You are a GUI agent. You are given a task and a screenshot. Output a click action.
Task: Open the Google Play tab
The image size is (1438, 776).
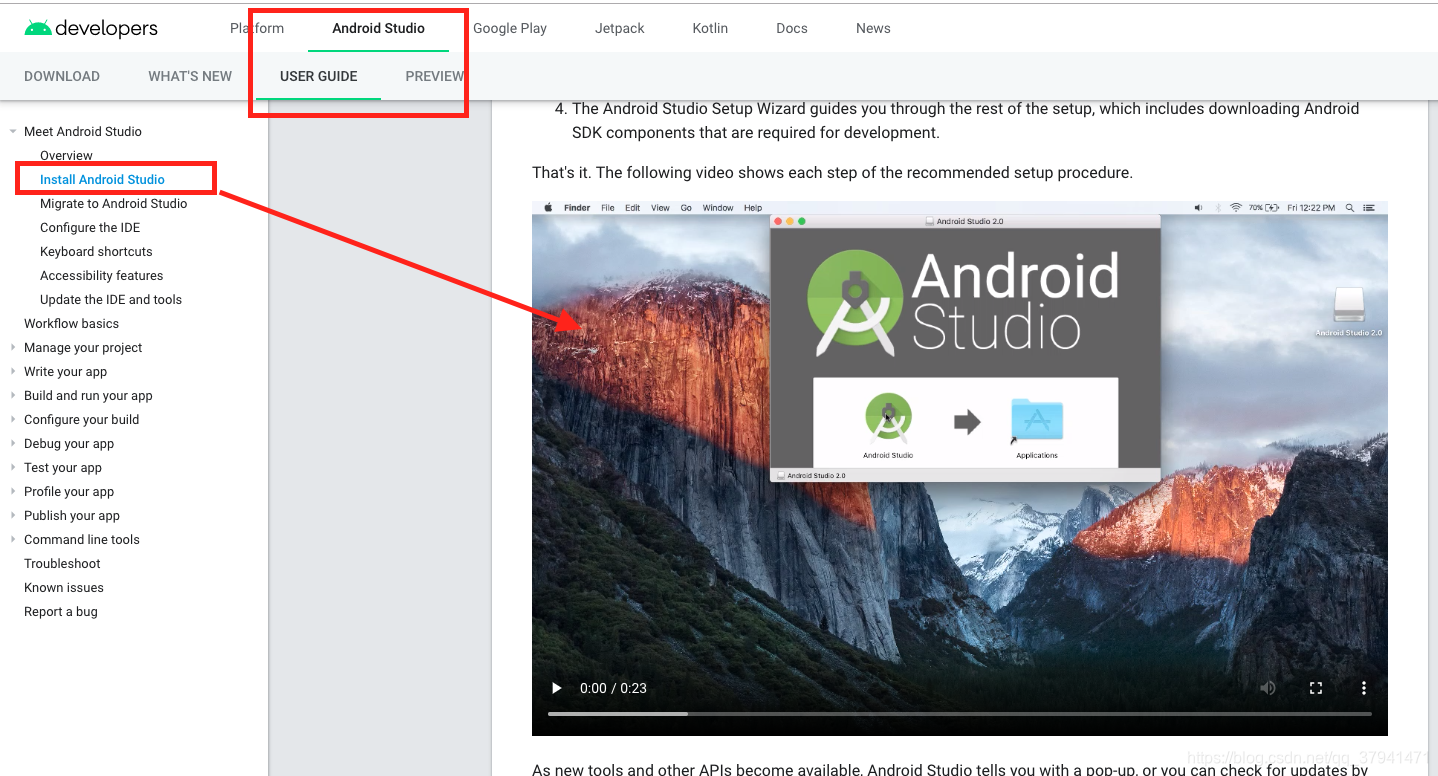pyautogui.click(x=510, y=28)
